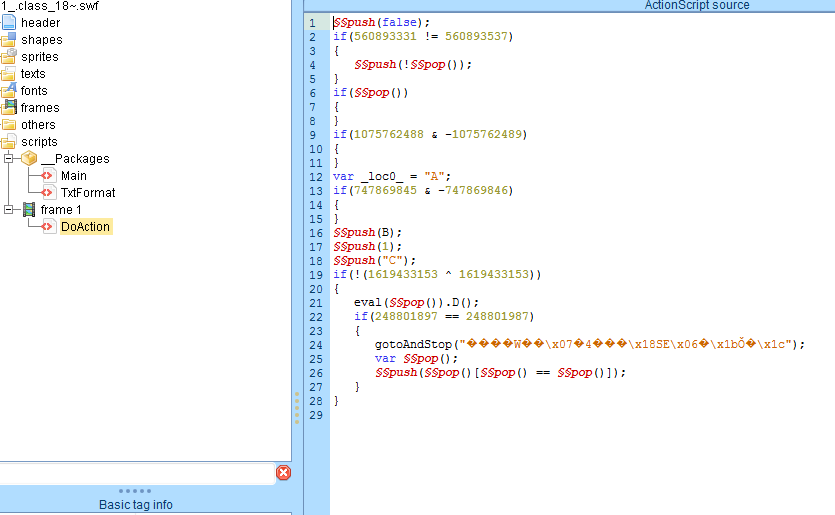Select the frame 1 tree item
Image resolution: width=835 pixels, height=515 pixels.
pos(61,209)
